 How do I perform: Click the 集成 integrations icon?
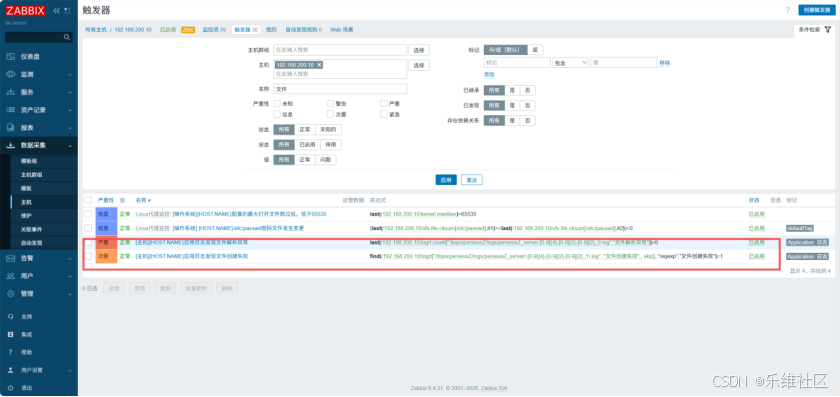[x=10, y=334]
